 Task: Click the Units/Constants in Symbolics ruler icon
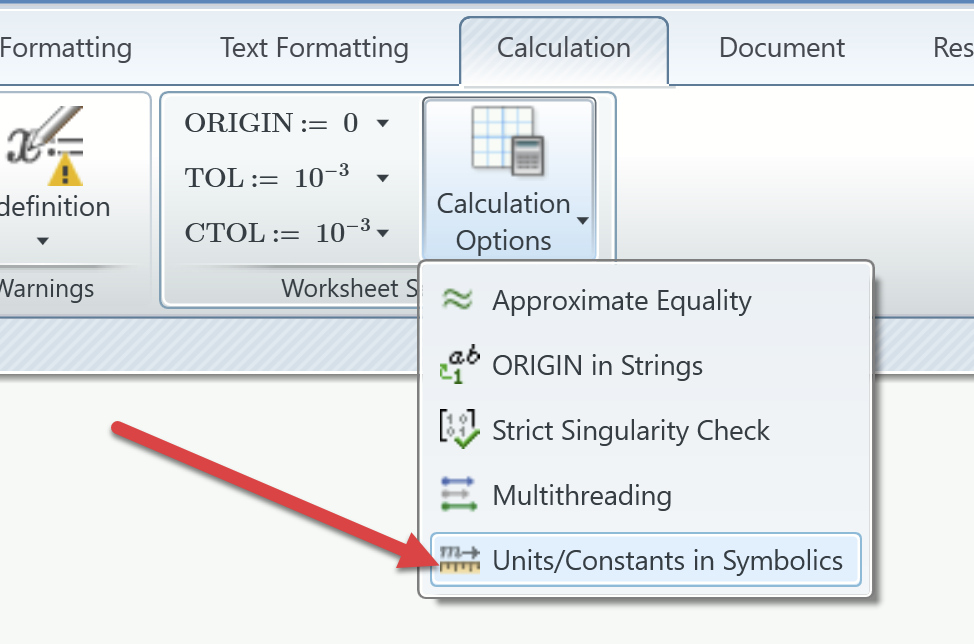pyautogui.click(x=459, y=560)
